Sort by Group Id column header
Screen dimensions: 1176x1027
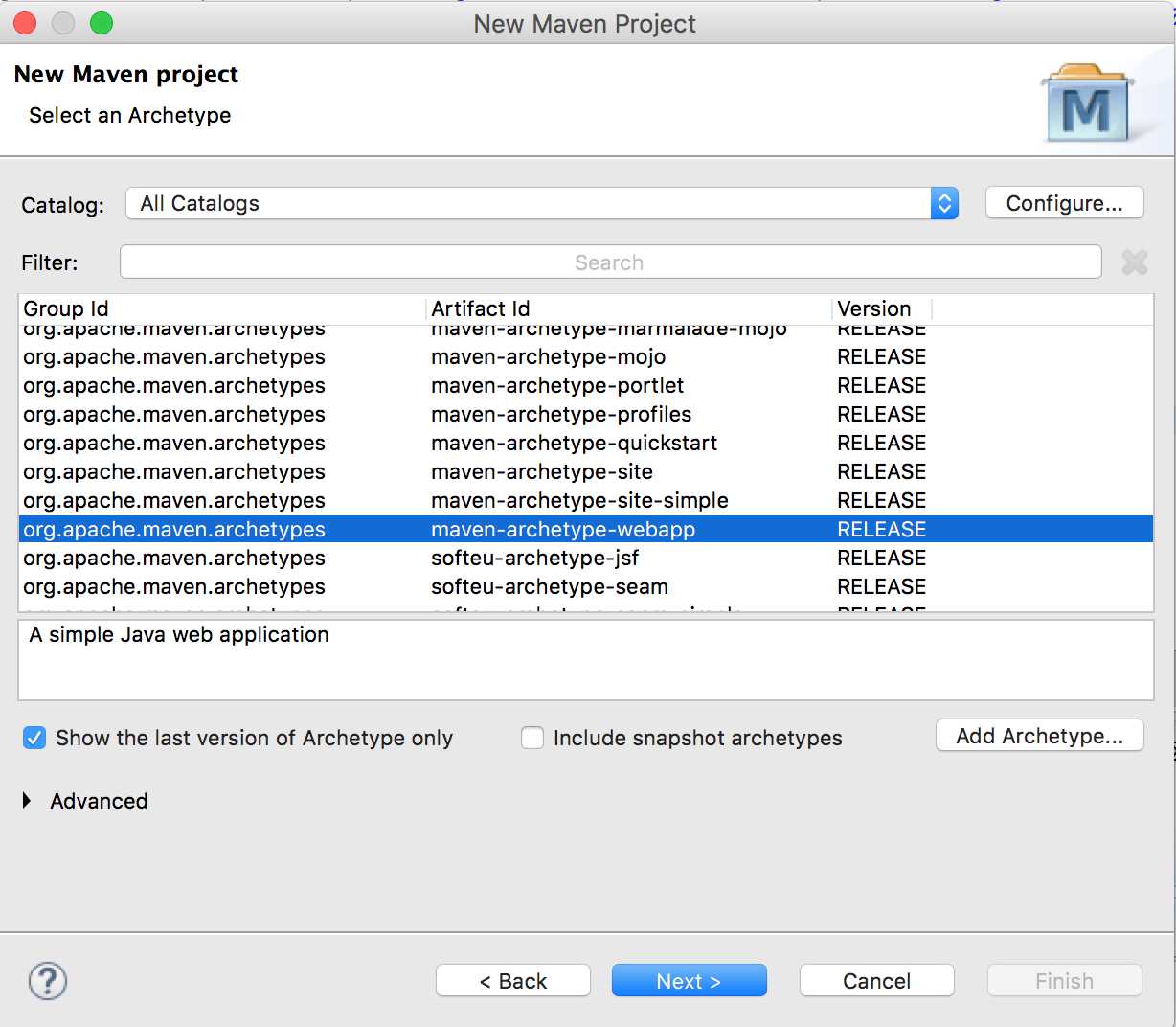pos(222,308)
